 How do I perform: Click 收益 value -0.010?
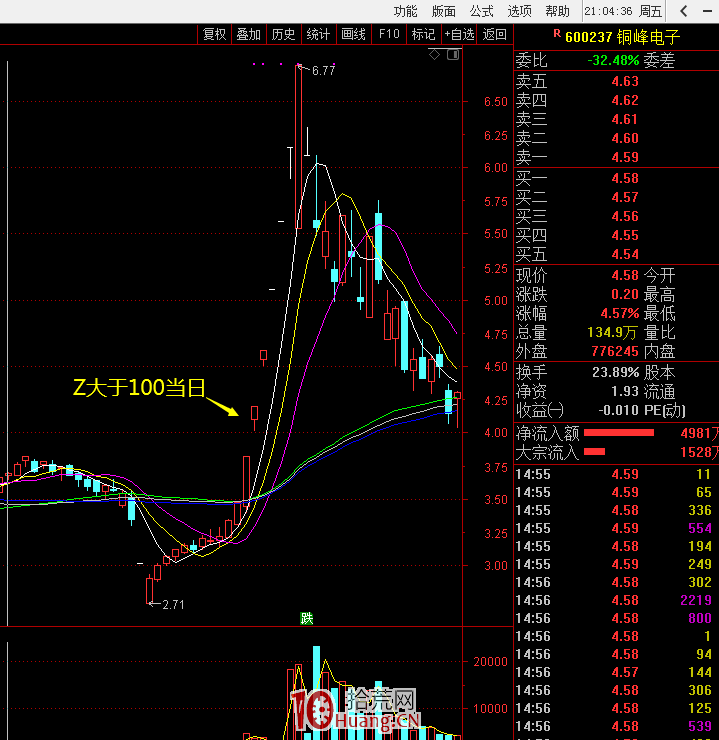coord(619,410)
